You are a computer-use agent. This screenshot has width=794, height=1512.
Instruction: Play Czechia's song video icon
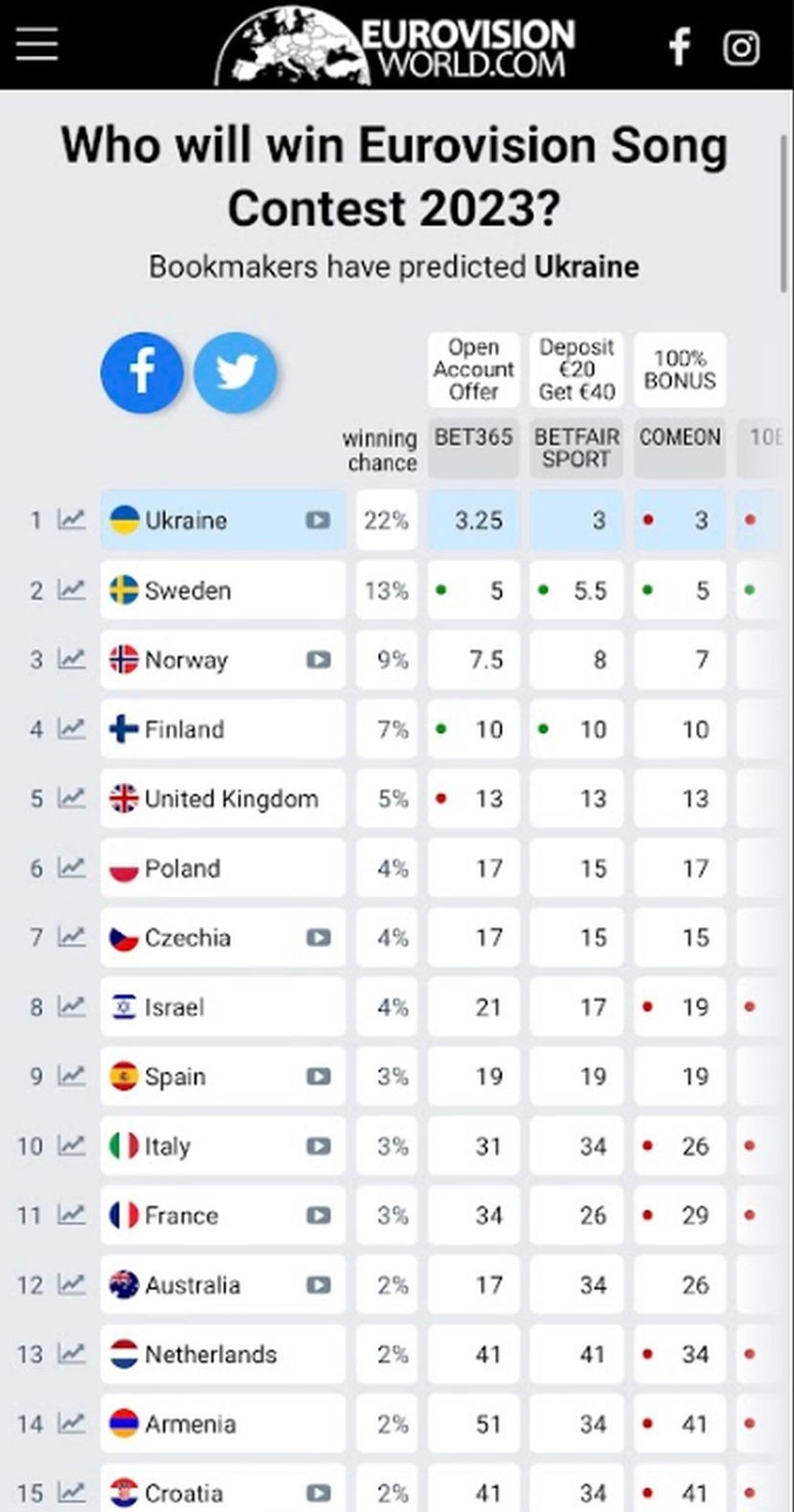pos(318,938)
